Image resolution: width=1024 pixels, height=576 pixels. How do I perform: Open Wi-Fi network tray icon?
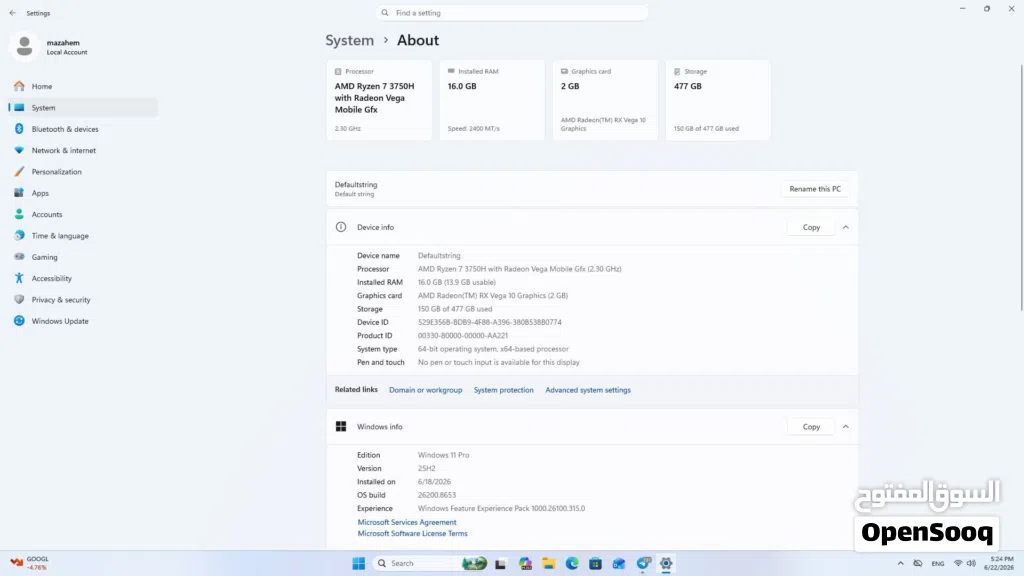[x=958, y=564]
